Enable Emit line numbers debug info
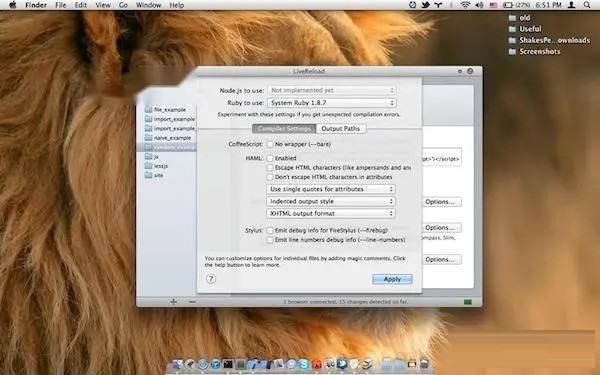Screen dimensions: 600x375 coord(270,240)
